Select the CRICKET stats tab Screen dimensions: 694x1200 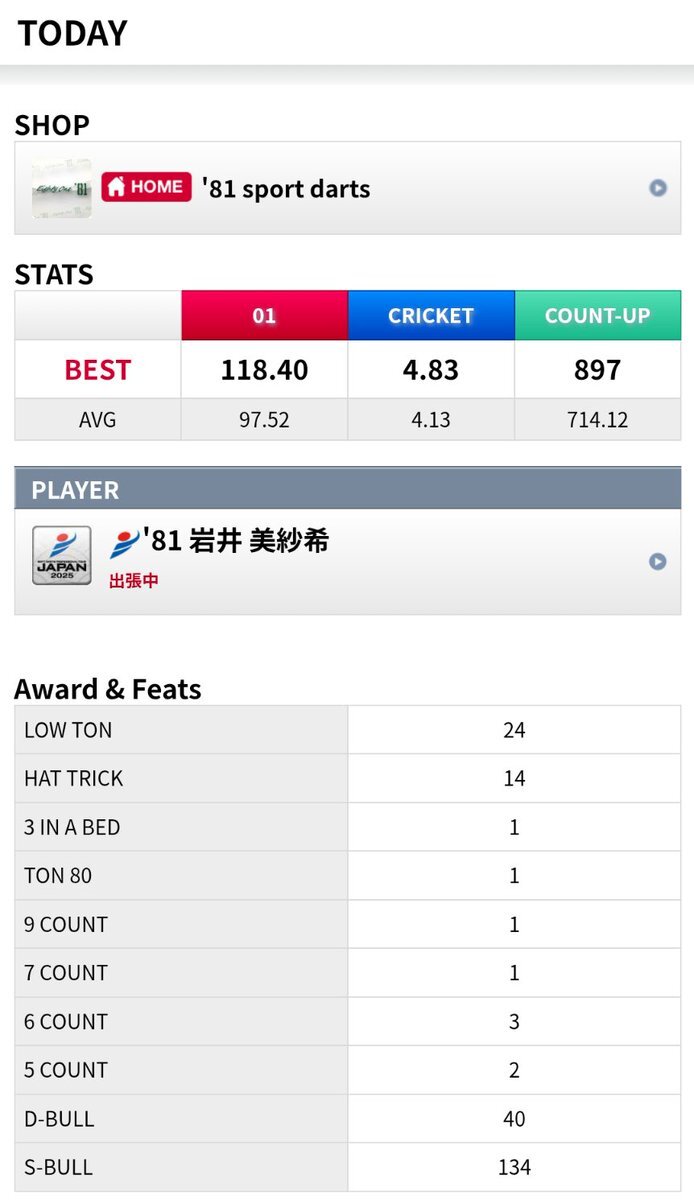431,316
